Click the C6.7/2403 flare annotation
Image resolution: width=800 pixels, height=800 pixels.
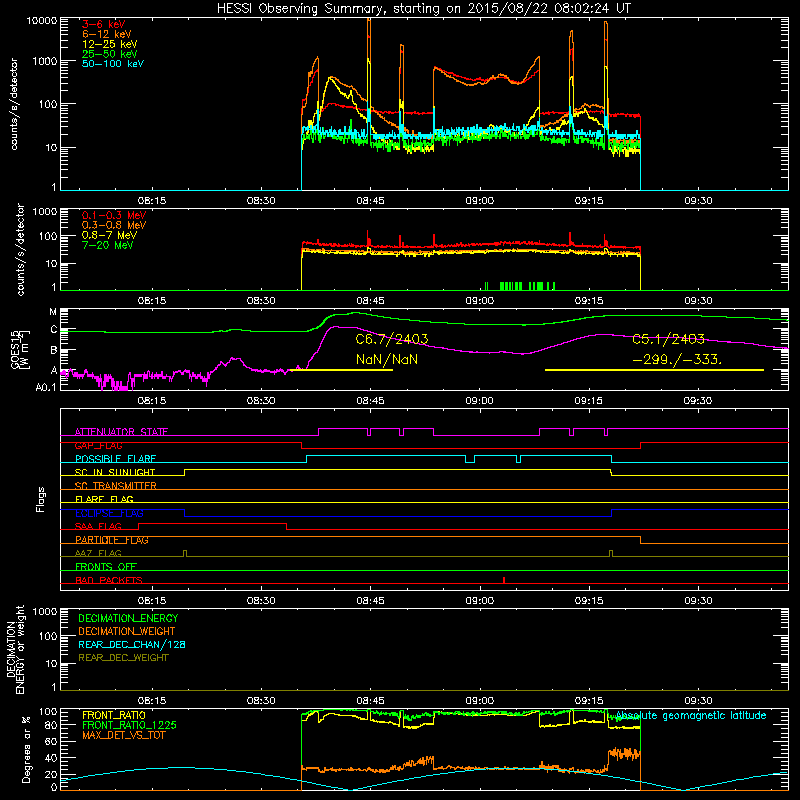pyautogui.click(x=392, y=339)
